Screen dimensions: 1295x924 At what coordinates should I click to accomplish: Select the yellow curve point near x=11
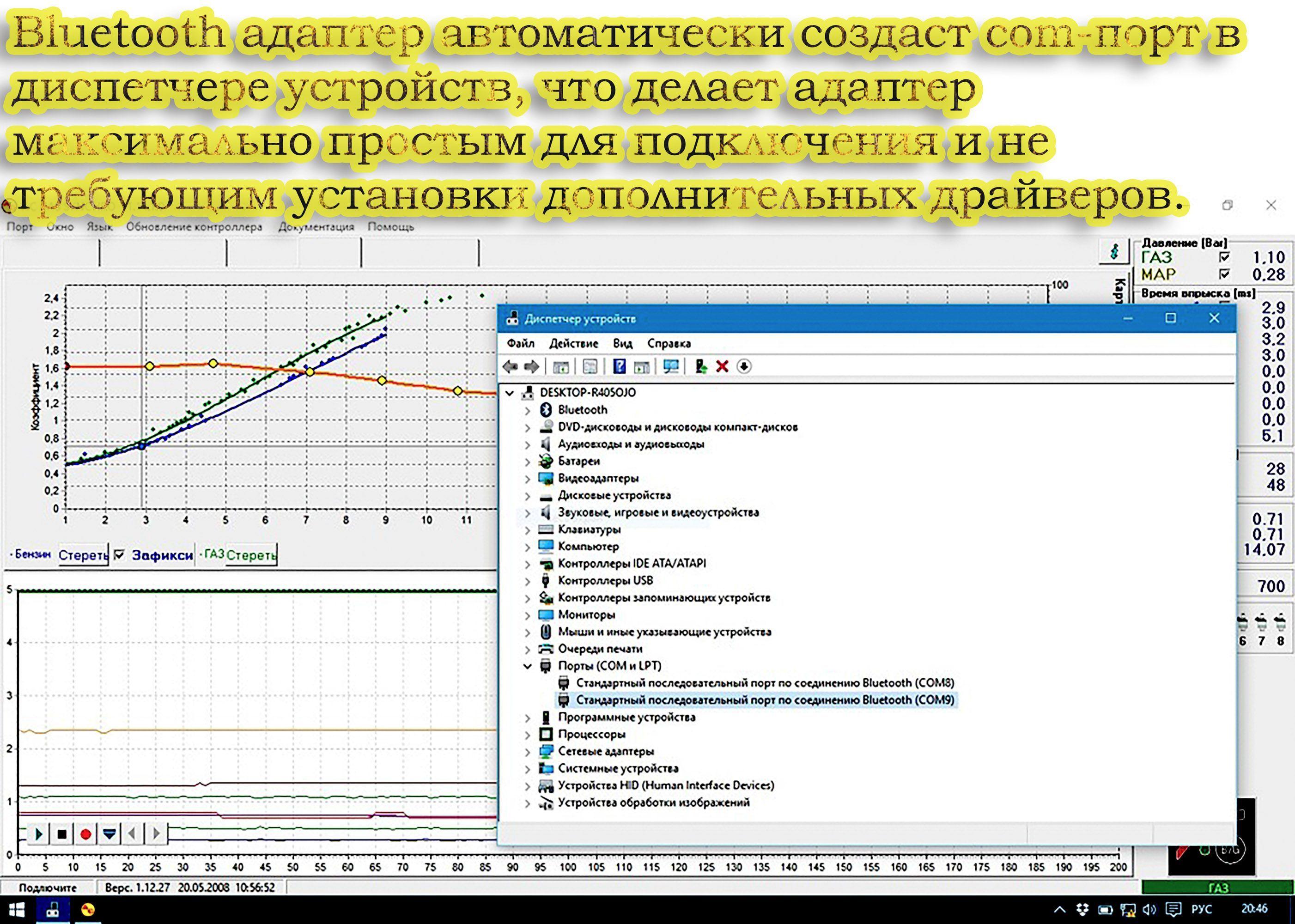point(457,391)
